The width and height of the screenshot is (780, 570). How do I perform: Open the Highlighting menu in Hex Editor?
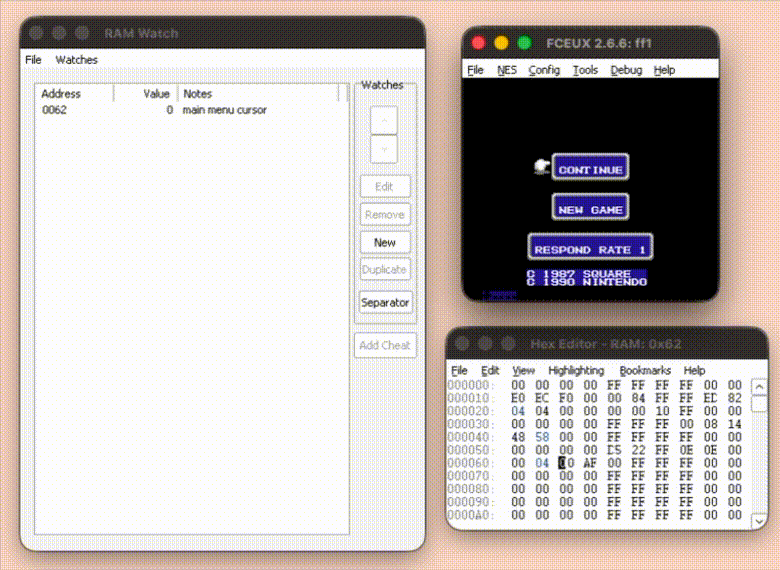click(x=576, y=371)
